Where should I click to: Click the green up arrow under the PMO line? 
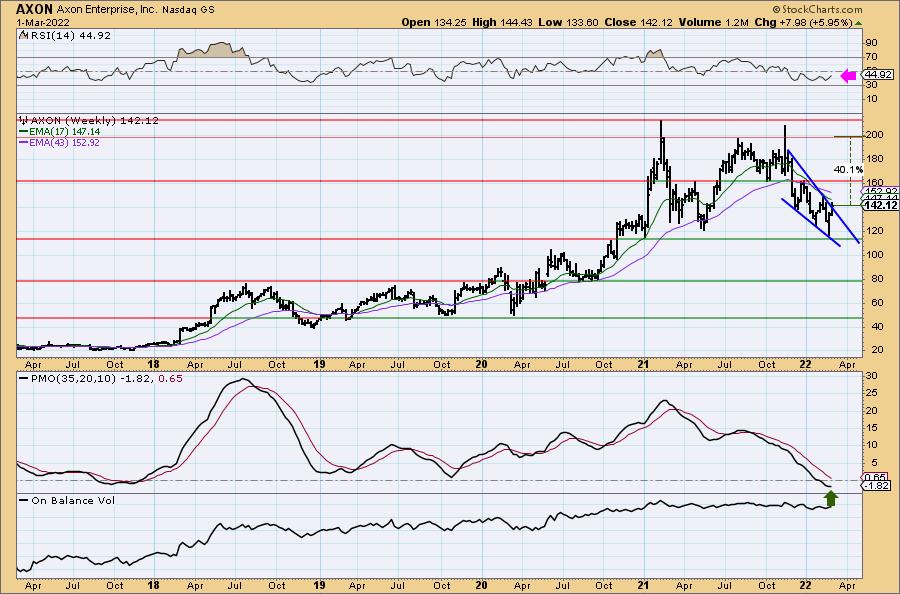831,498
